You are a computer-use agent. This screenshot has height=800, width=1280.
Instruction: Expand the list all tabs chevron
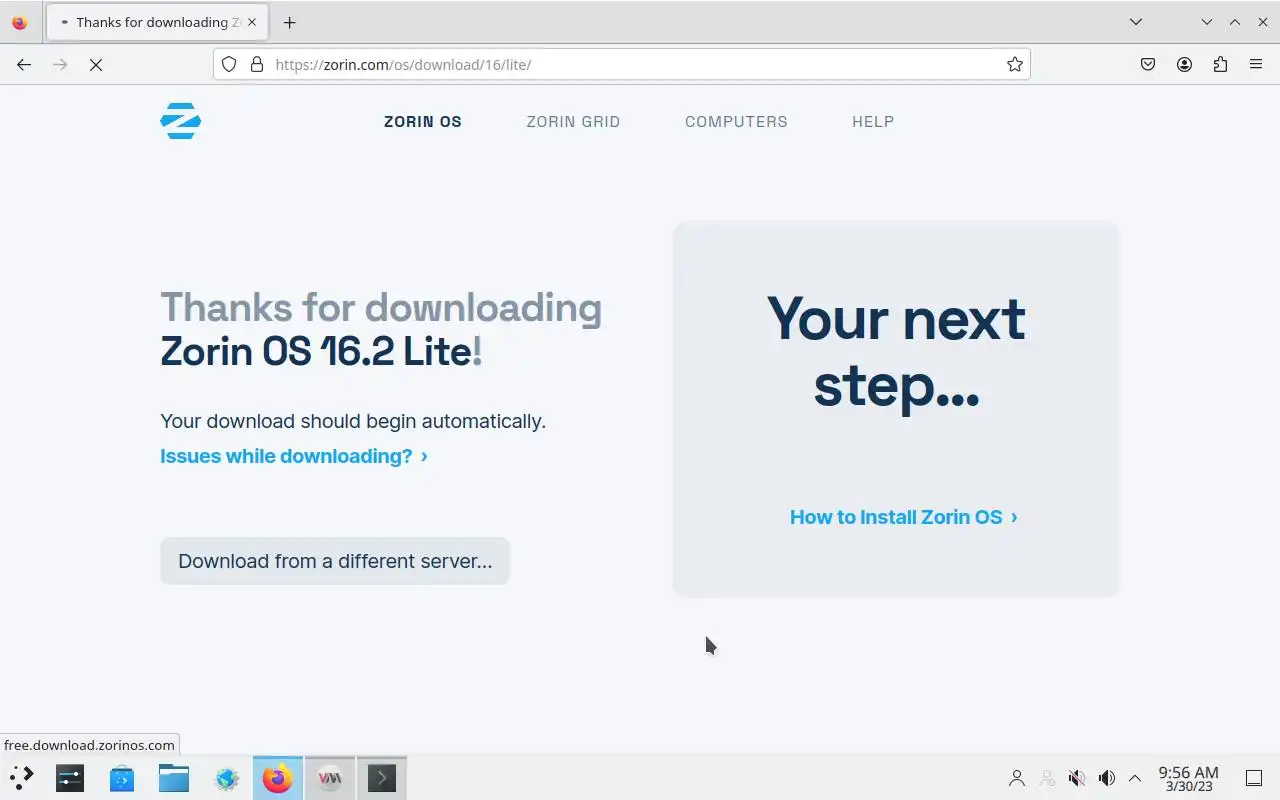point(1136,22)
